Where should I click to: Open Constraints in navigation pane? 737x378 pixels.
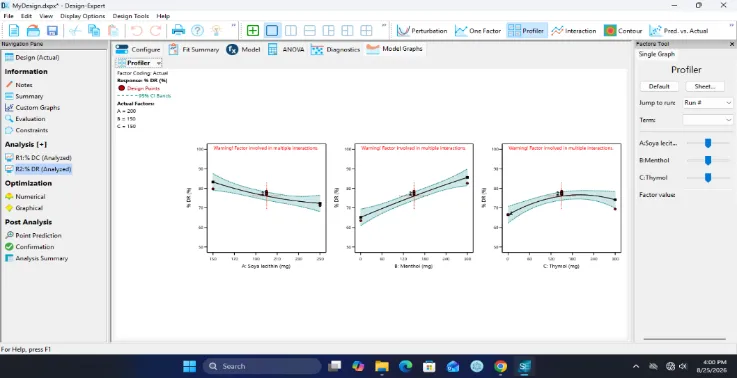tap(26, 130)
